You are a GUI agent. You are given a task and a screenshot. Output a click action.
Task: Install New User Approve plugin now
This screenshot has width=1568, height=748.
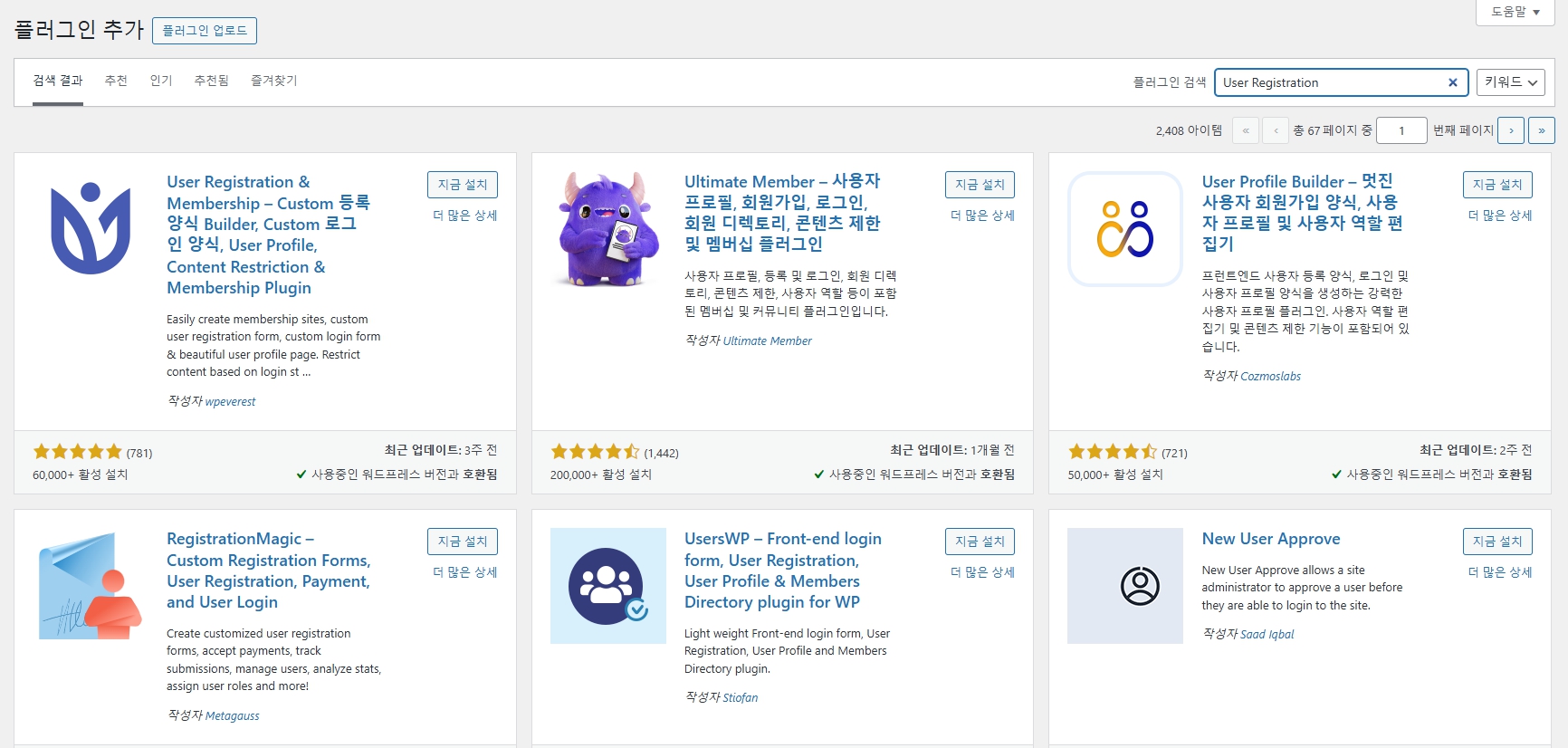(x=1497, y=542)
